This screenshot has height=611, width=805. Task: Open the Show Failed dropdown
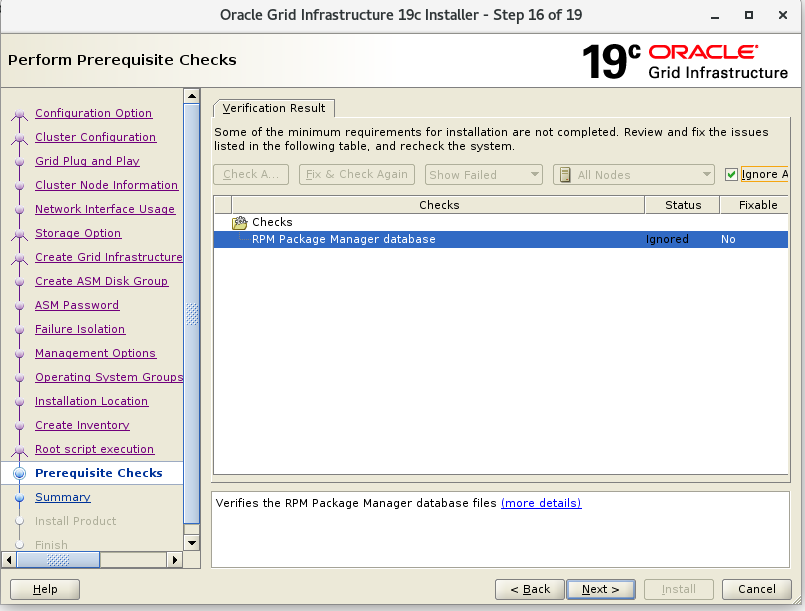click(x=484, y=175)
